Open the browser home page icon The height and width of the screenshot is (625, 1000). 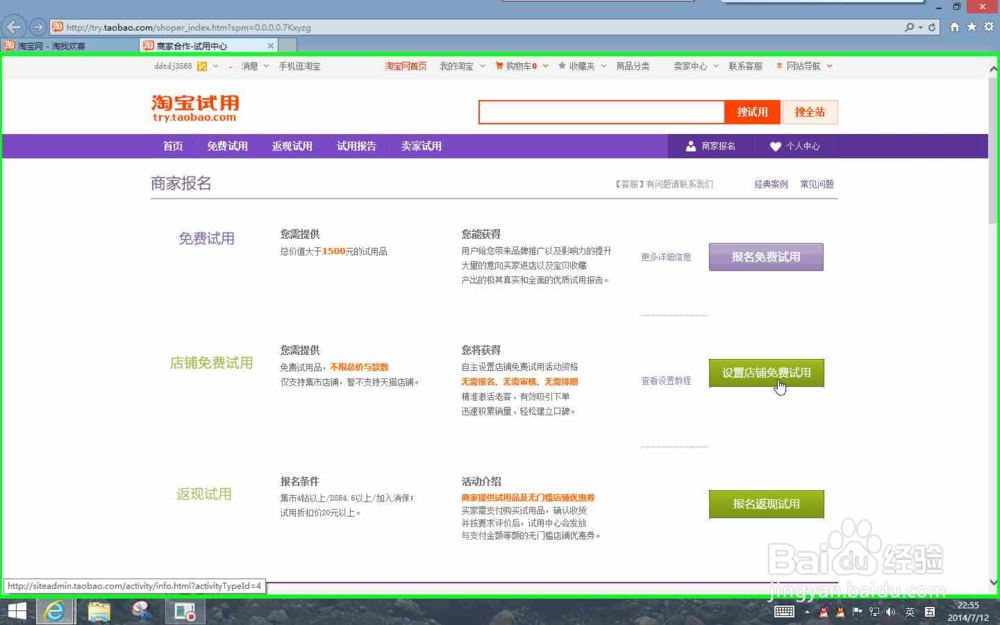pos(955,27)
